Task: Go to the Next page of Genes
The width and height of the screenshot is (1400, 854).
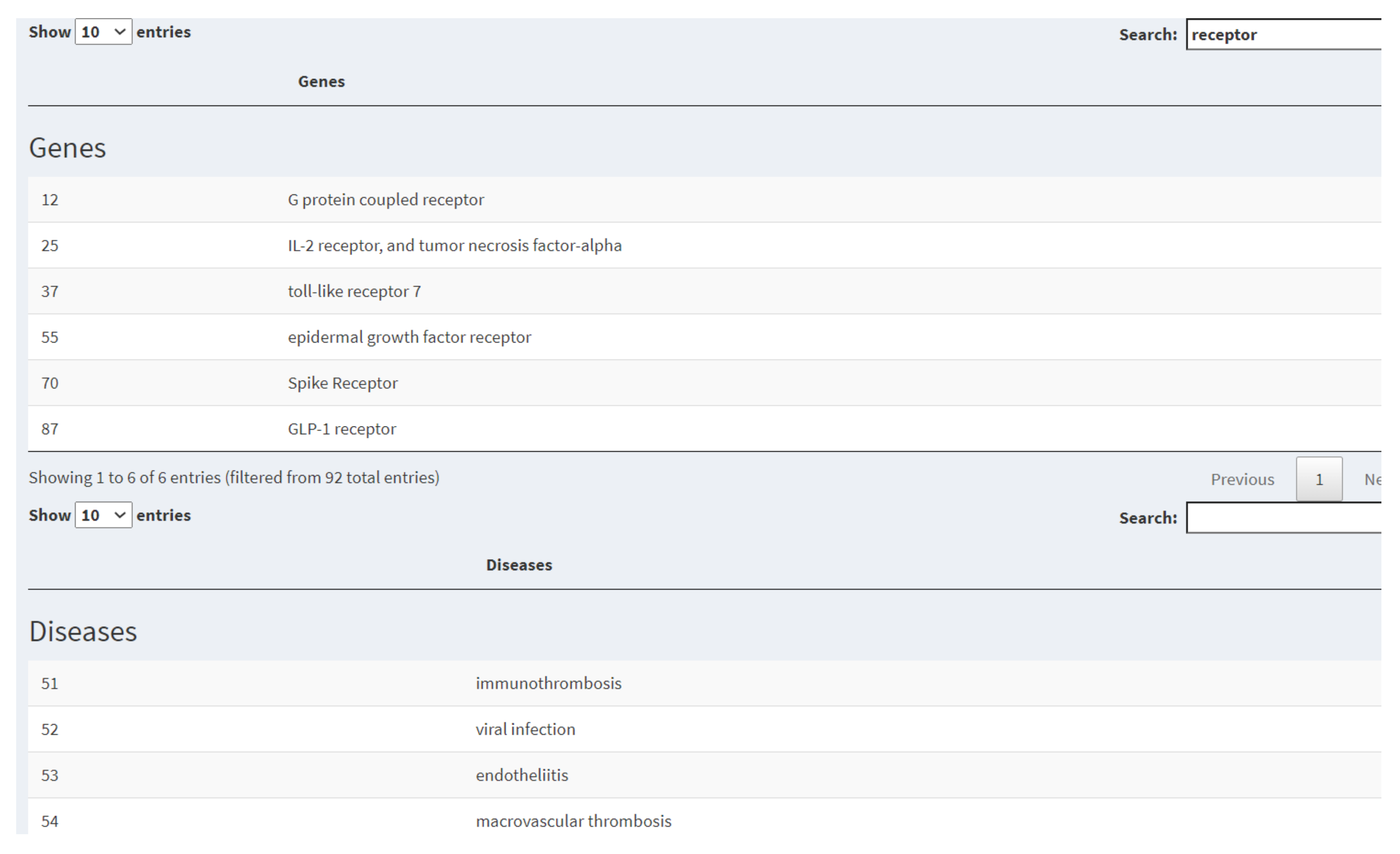Action: click(1372, 479)
